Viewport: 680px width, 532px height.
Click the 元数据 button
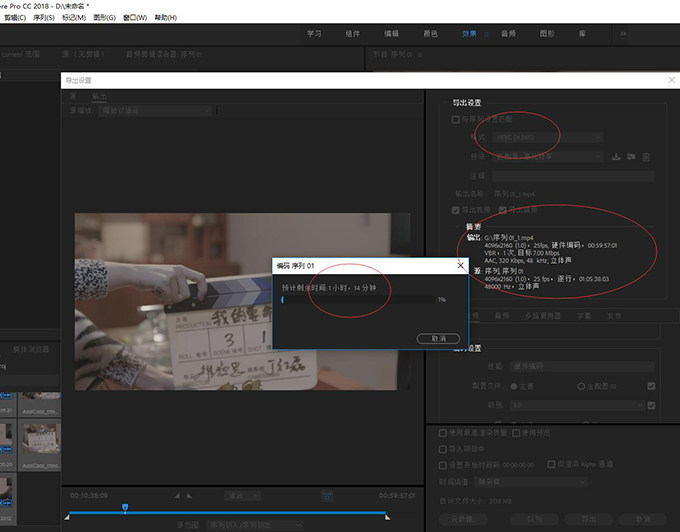point(462,519)
